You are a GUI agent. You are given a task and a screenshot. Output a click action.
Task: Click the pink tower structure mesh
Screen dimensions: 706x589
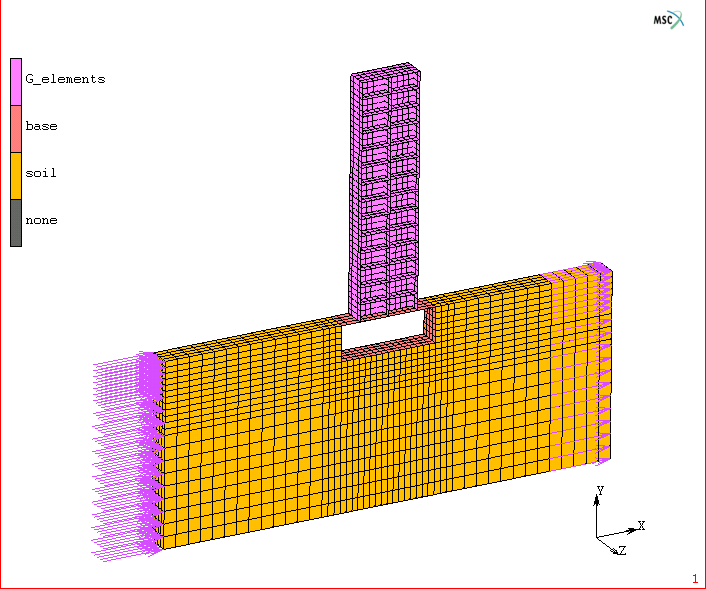[384, 191]
